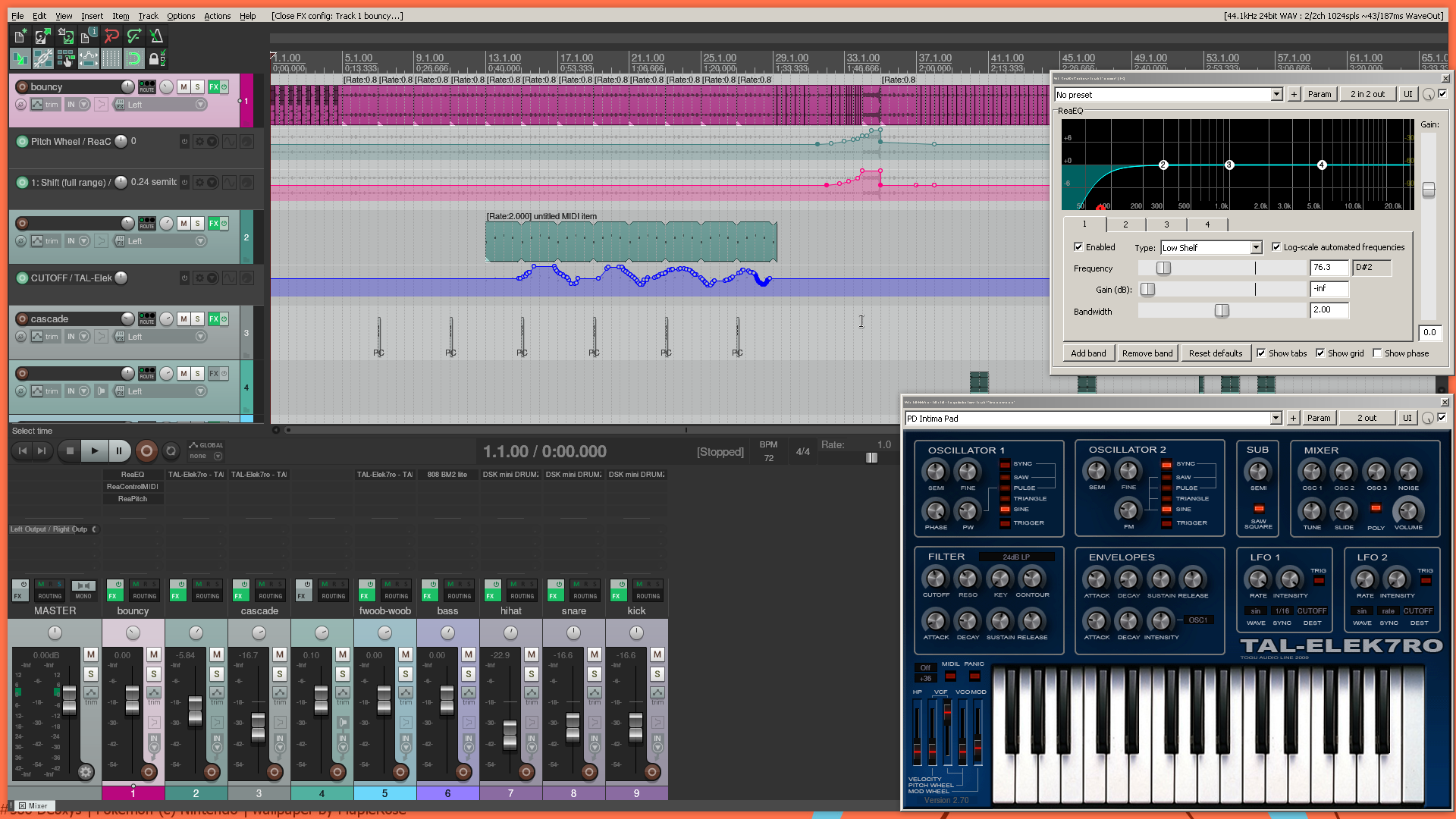1456x819 pixels.
Task: Open Project Settings from the toolbar
Action: [x=89, y=36]
